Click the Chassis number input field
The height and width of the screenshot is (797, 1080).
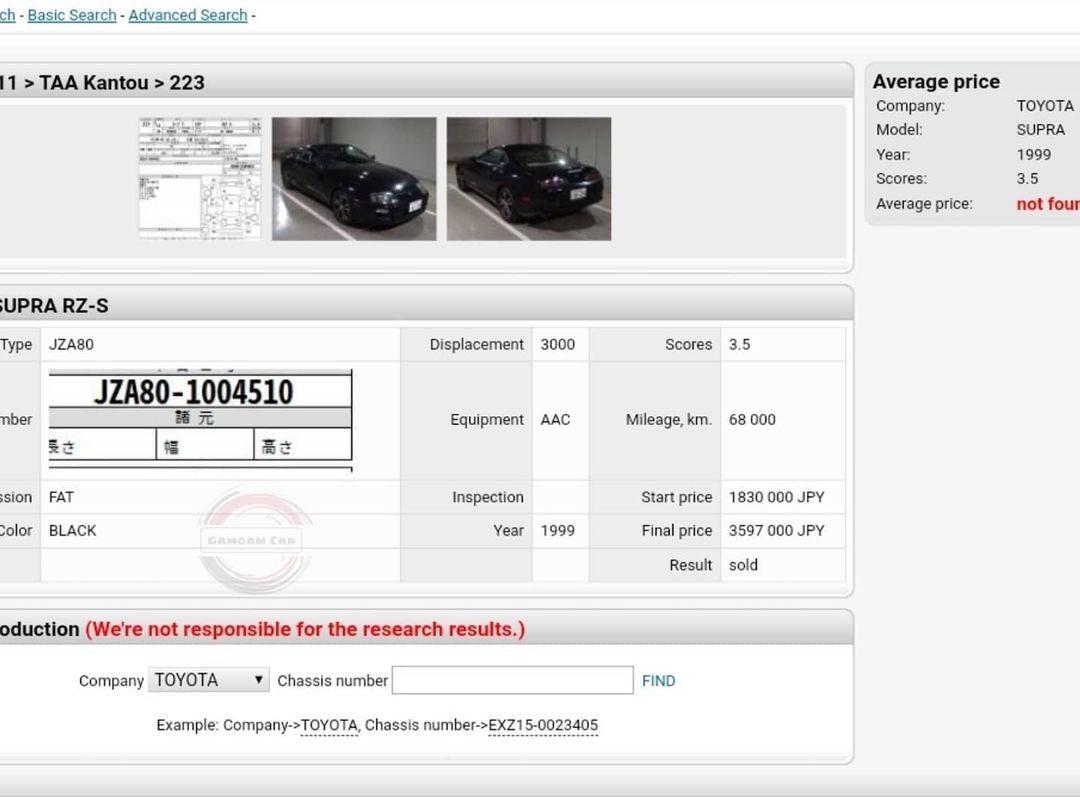512,680
